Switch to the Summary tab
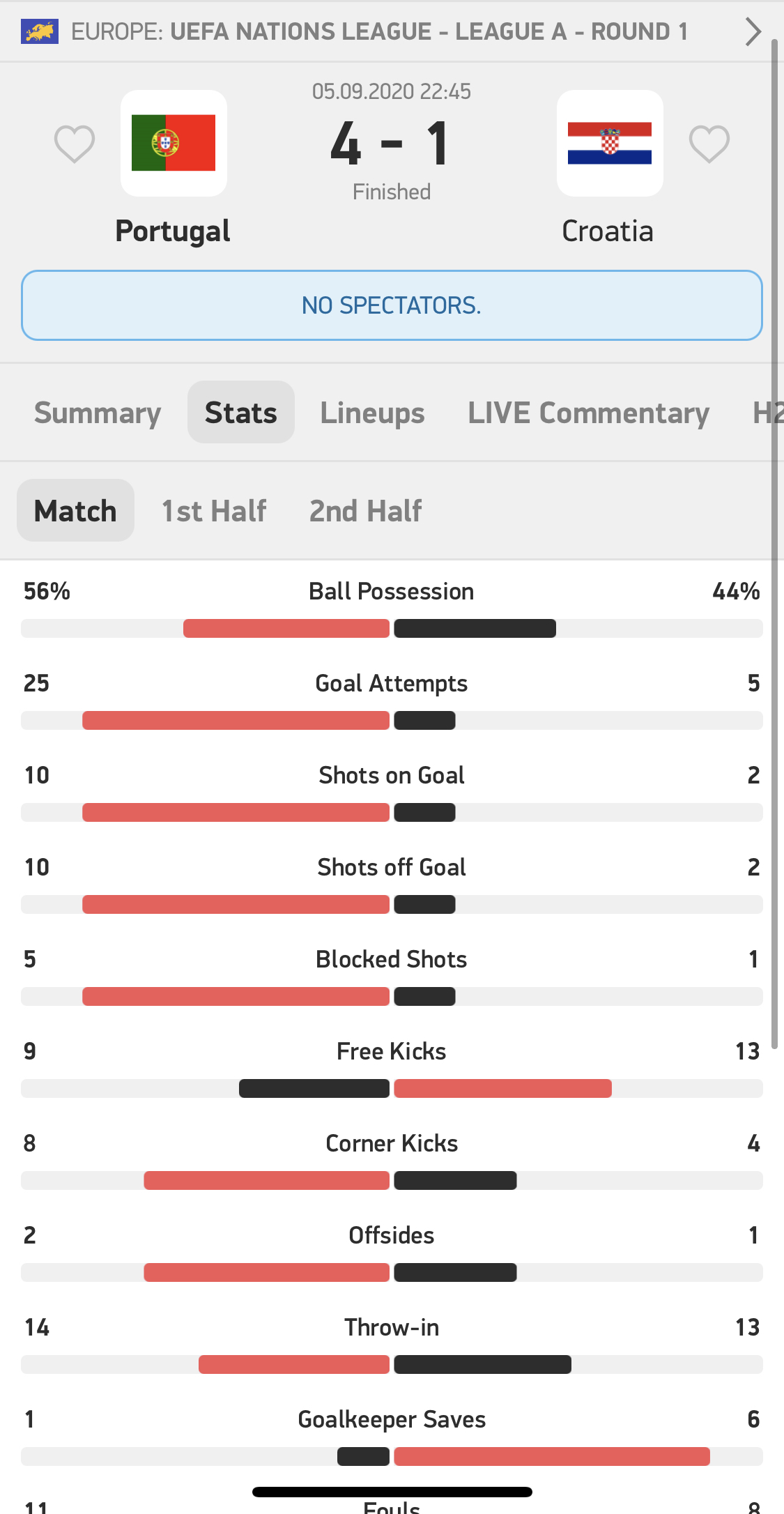Screen dimensions: 784x1514 click(x=98, y=413)
